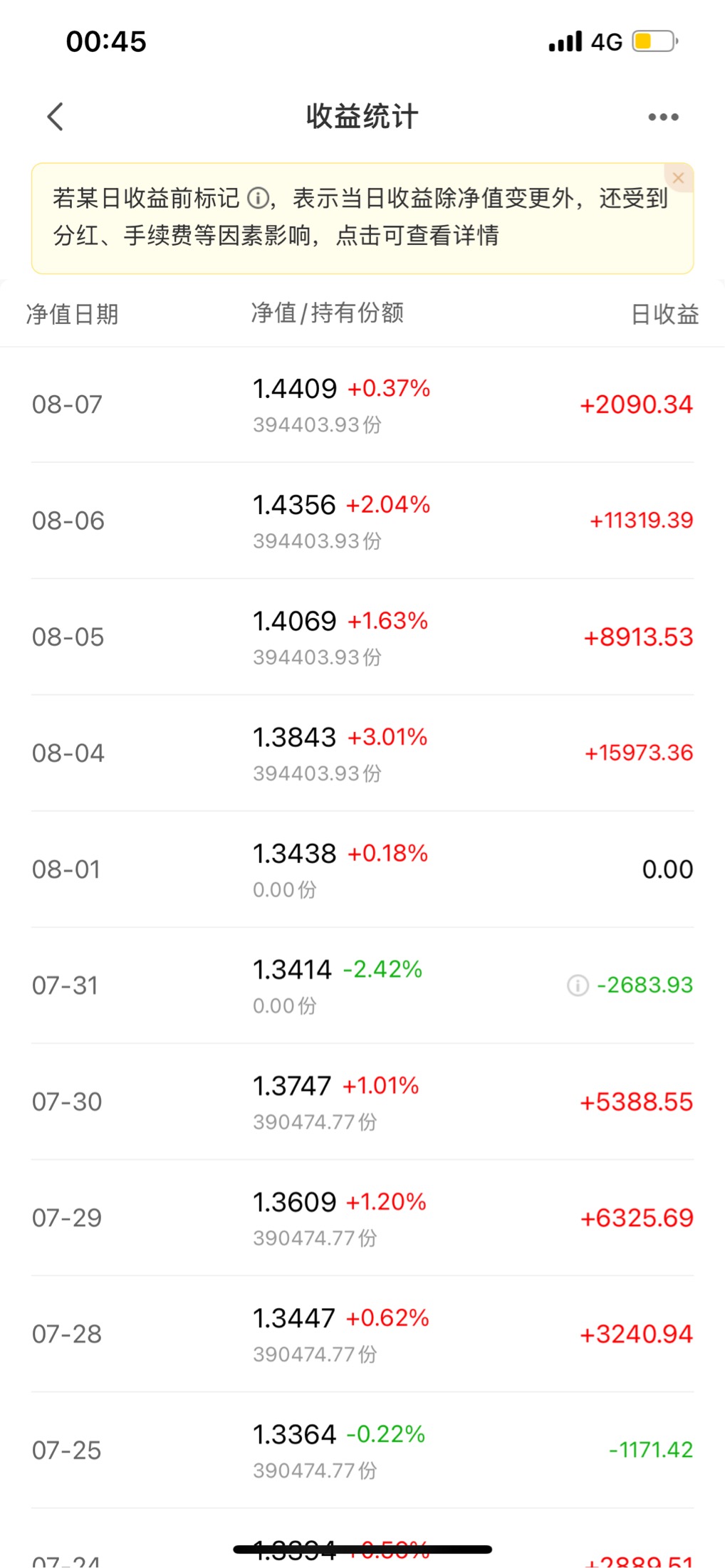Open the 07-30 earnings row
725x1568 pixels.
(x=362, y=1102)
